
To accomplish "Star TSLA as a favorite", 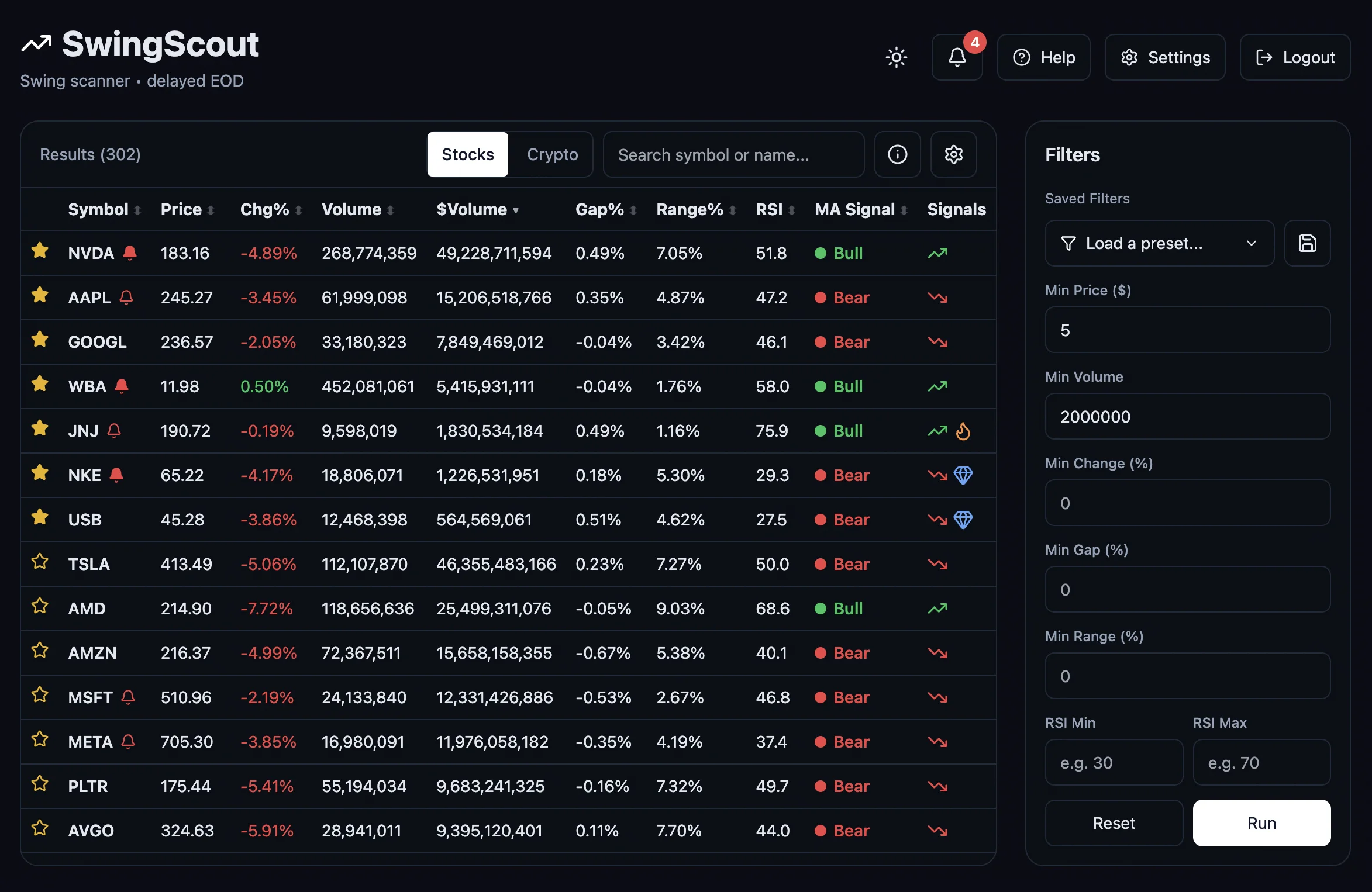I will 40,562.
